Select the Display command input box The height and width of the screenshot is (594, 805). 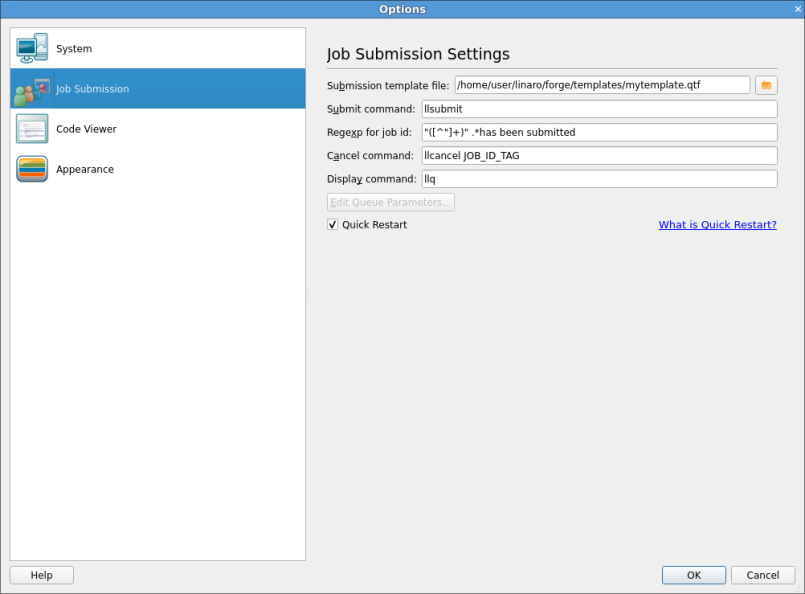599,179
